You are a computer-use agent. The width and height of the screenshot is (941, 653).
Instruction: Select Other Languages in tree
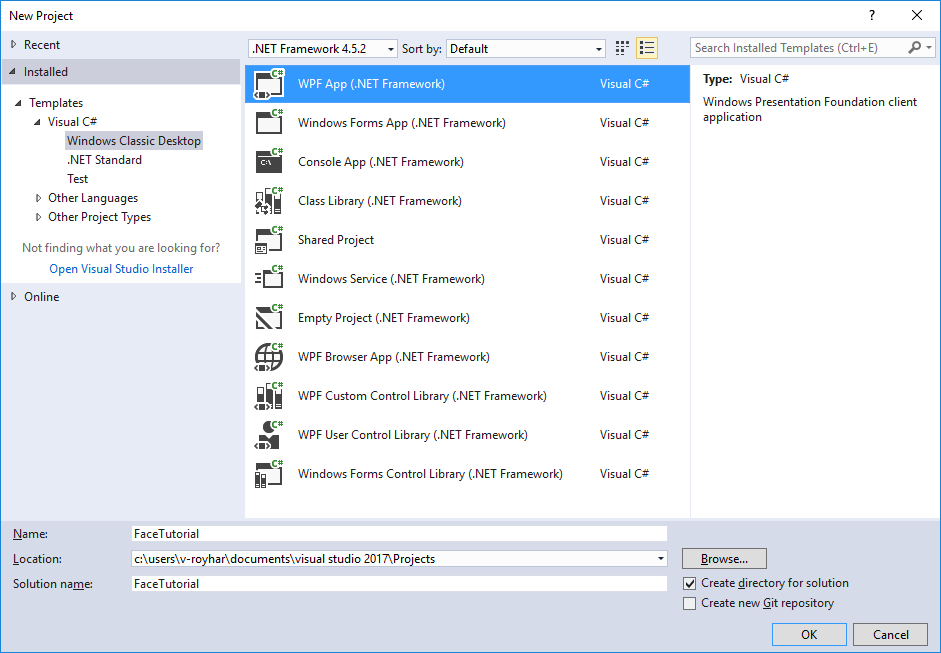(93, 198)
